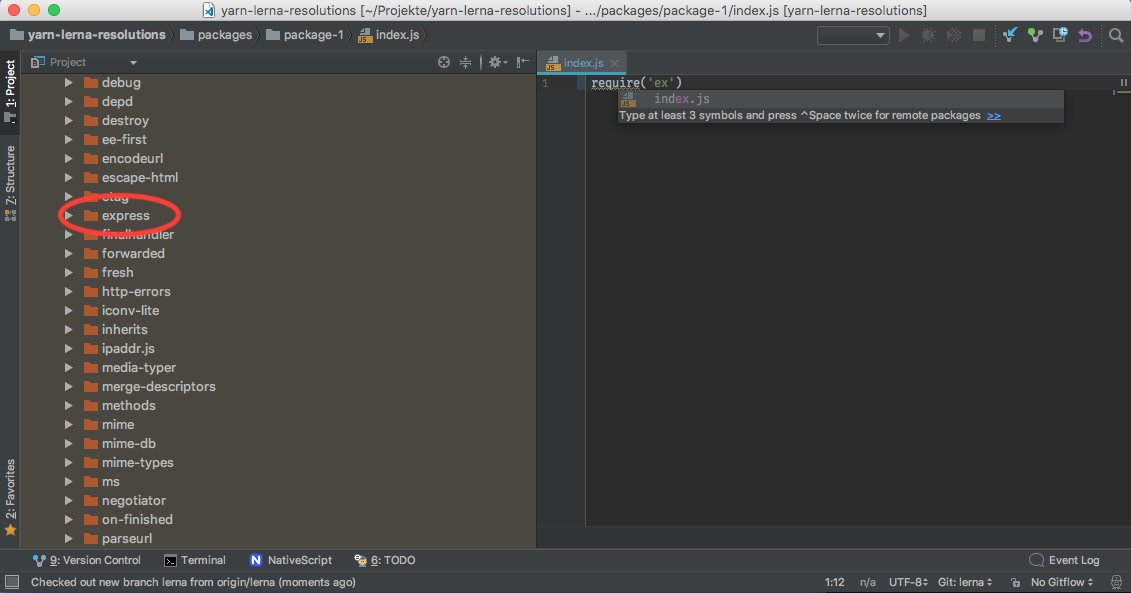Click the express folder icon
The image size is (1131, 593).
(x=90, y=215)
